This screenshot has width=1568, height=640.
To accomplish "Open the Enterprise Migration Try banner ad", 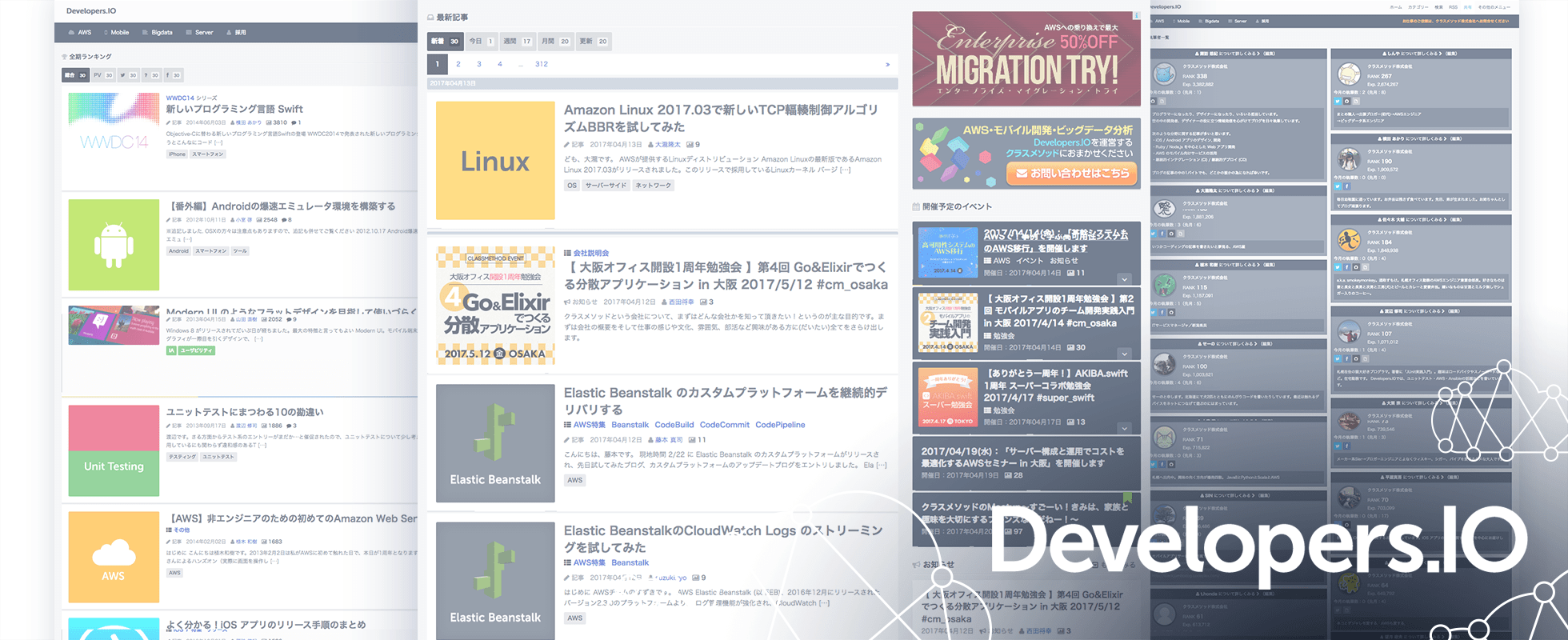I will [1026, 58].
